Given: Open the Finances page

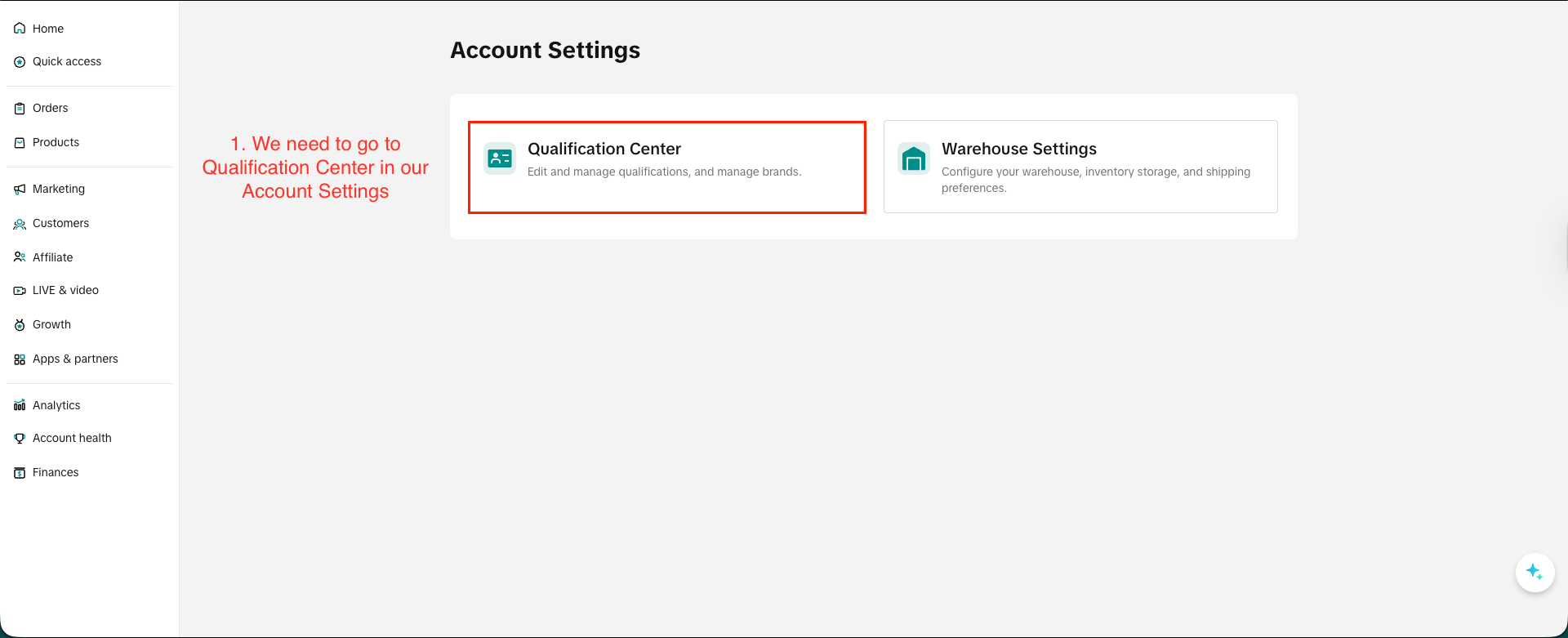Looking at the screenshot, I should coord(56,472).
